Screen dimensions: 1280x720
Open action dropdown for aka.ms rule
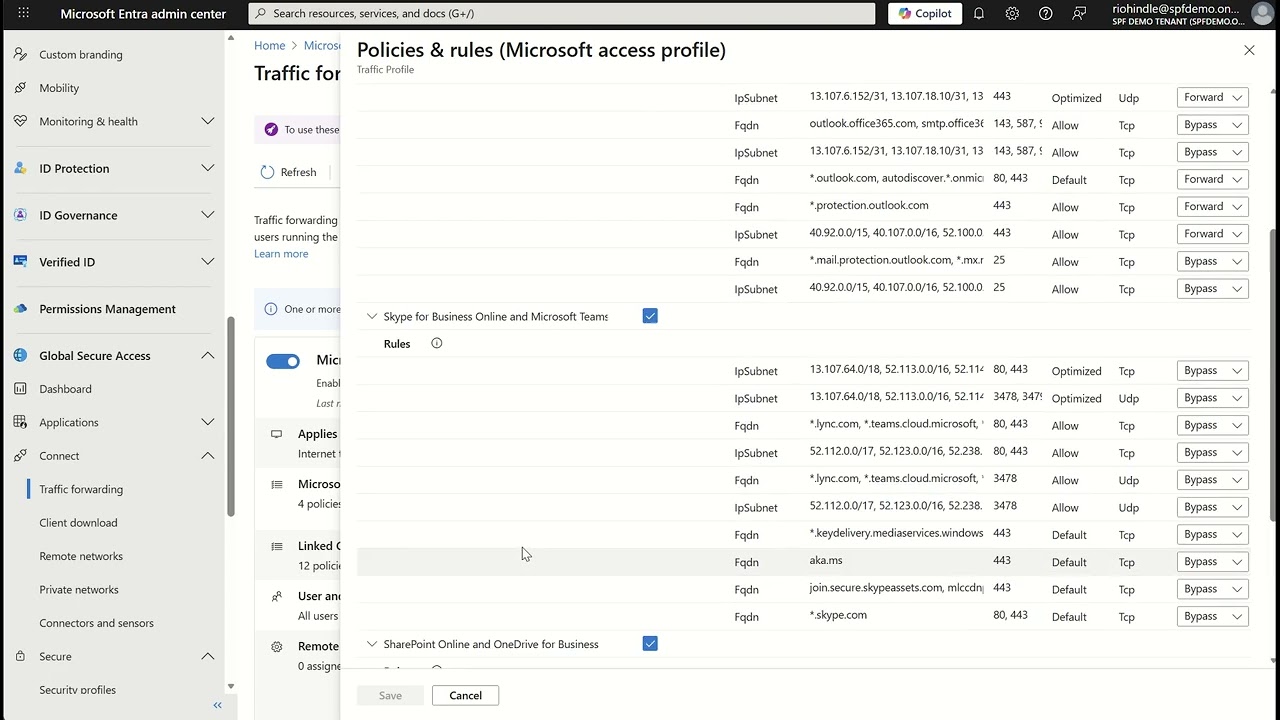(1213, 562)
